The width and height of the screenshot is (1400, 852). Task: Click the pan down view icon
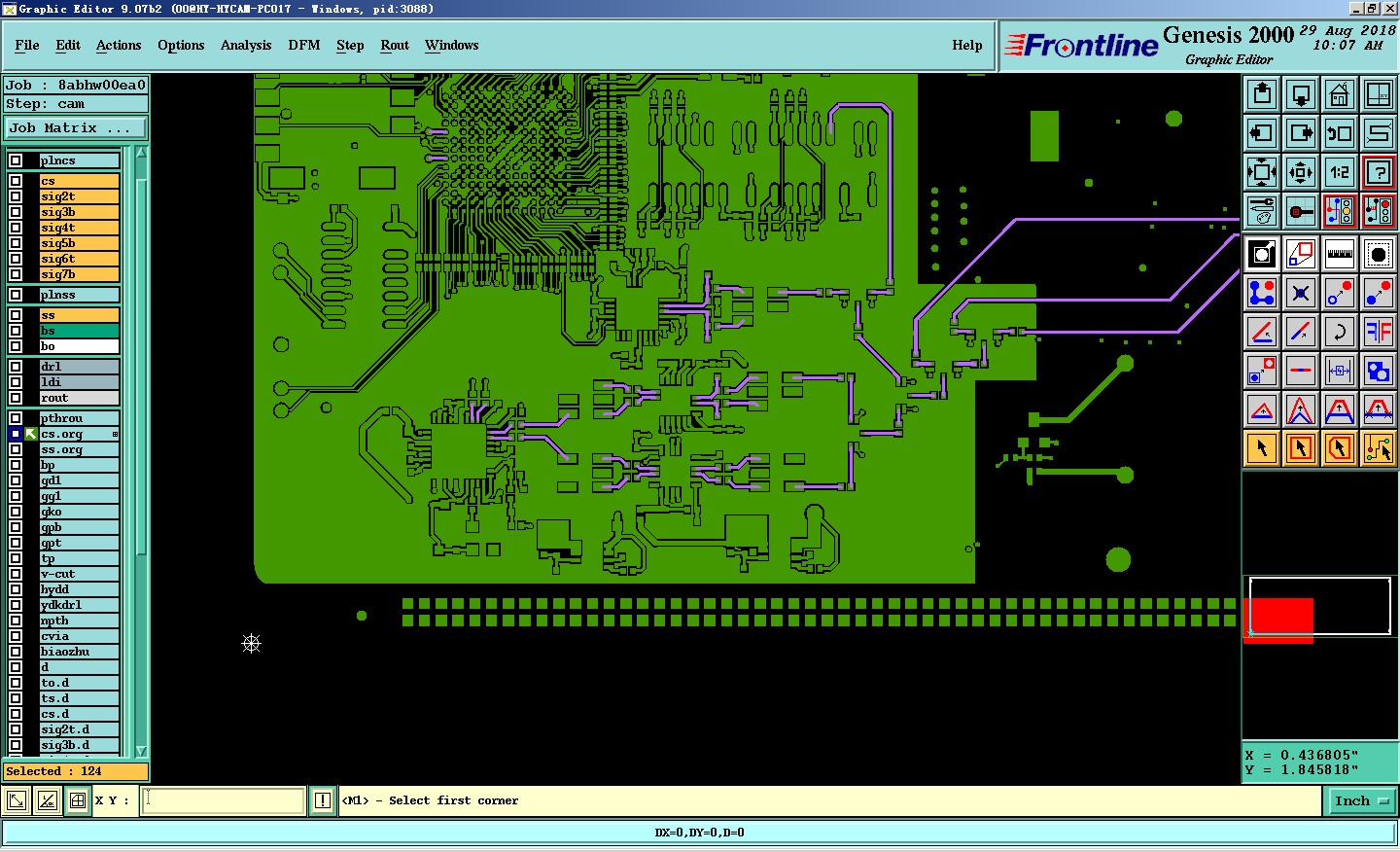pos(1301,94)
